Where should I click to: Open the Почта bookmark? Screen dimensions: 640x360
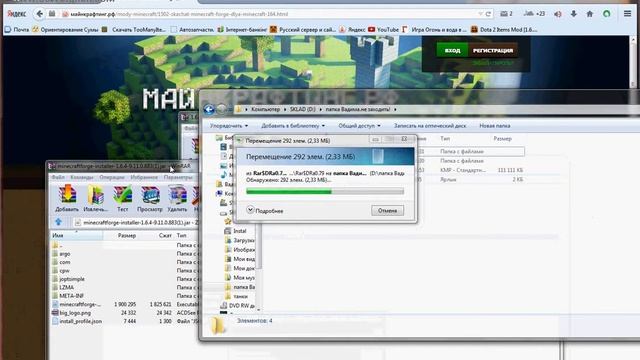point(17,29)
